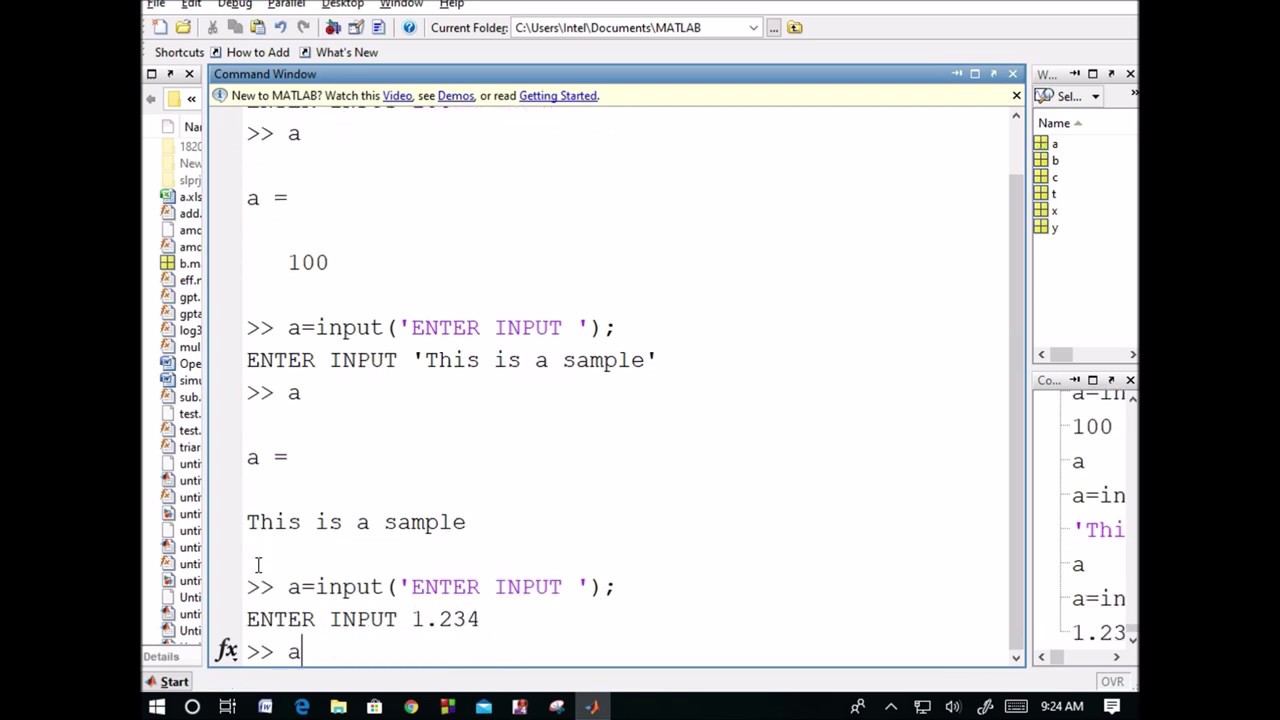The width and height of the screenshot is (1280, 720).
Task: Open the Window menu
Action: 401,4
